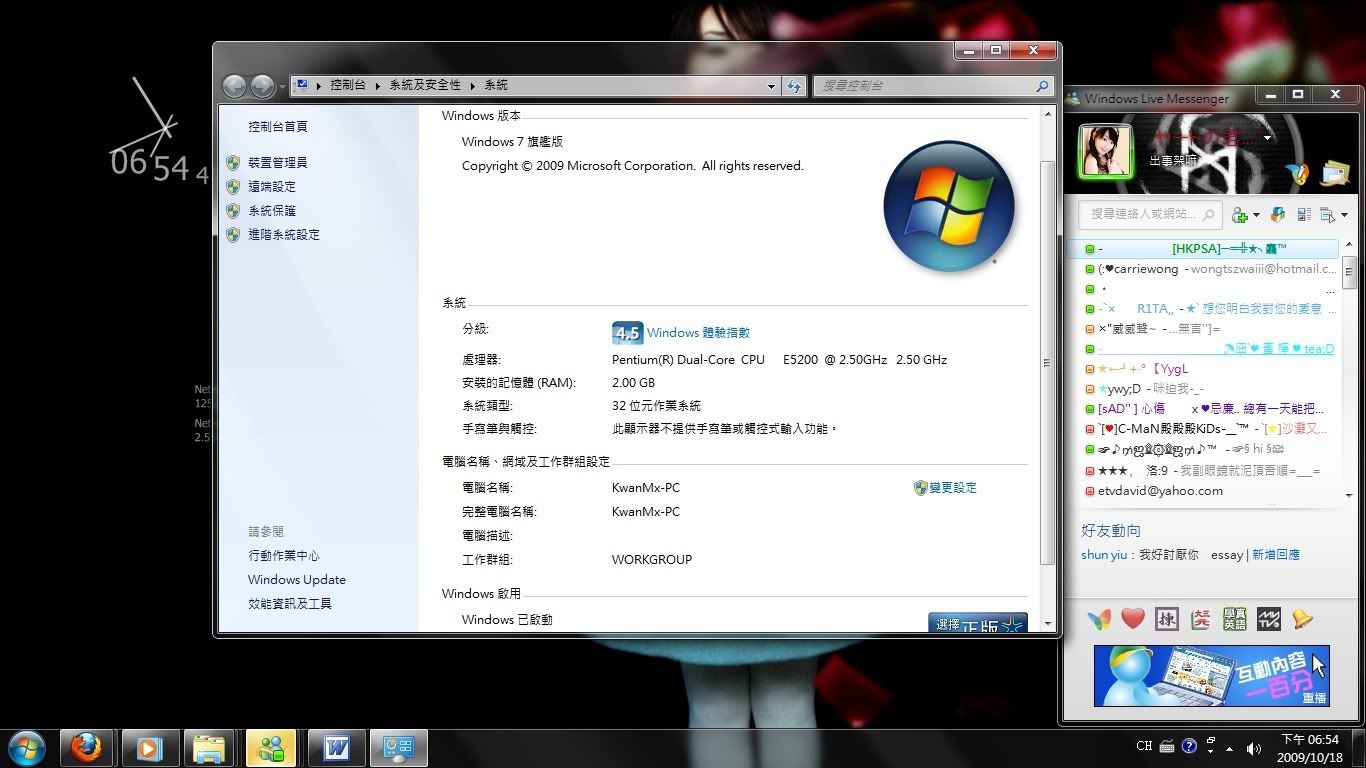
Task: Click the 控制台 breadcrumb item
Action: (x=347, y=86)
